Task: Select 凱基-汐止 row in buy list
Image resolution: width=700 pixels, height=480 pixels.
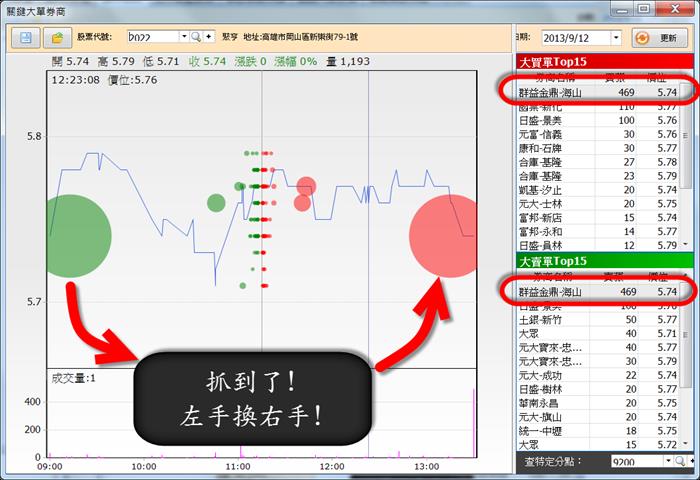Action: coord(598,190)
